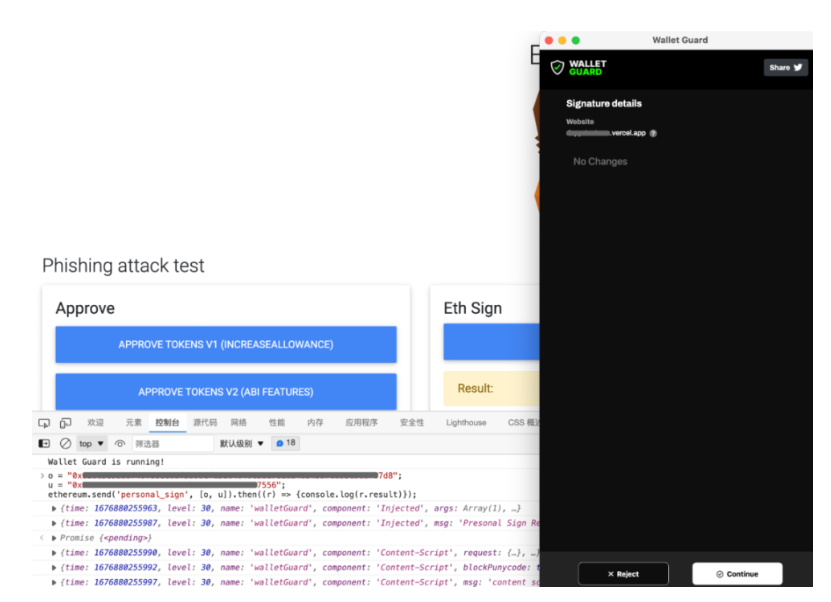Click the "Eth Sign" card heading

(x=473, y=308)
